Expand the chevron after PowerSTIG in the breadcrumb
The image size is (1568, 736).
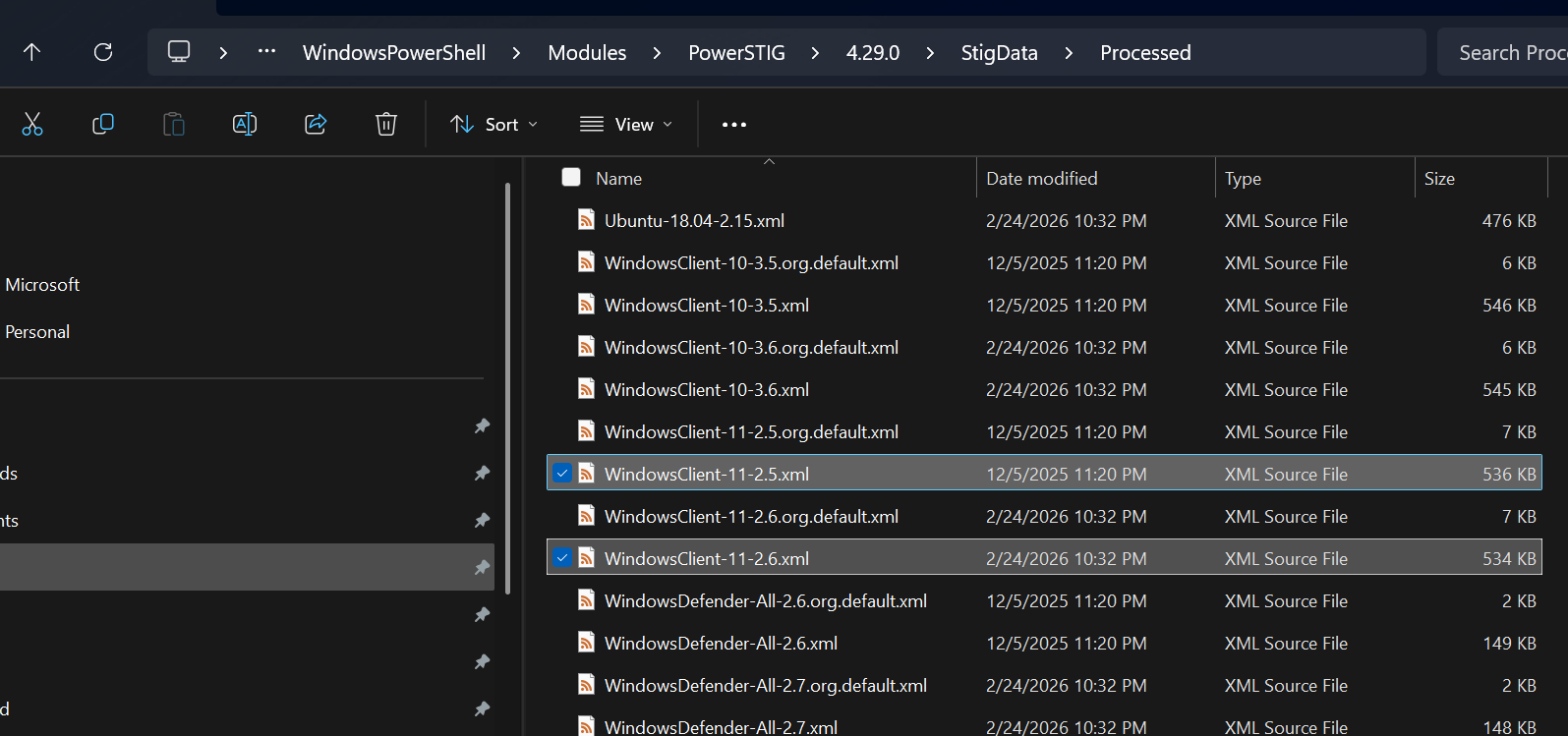(x=815, y=53)
